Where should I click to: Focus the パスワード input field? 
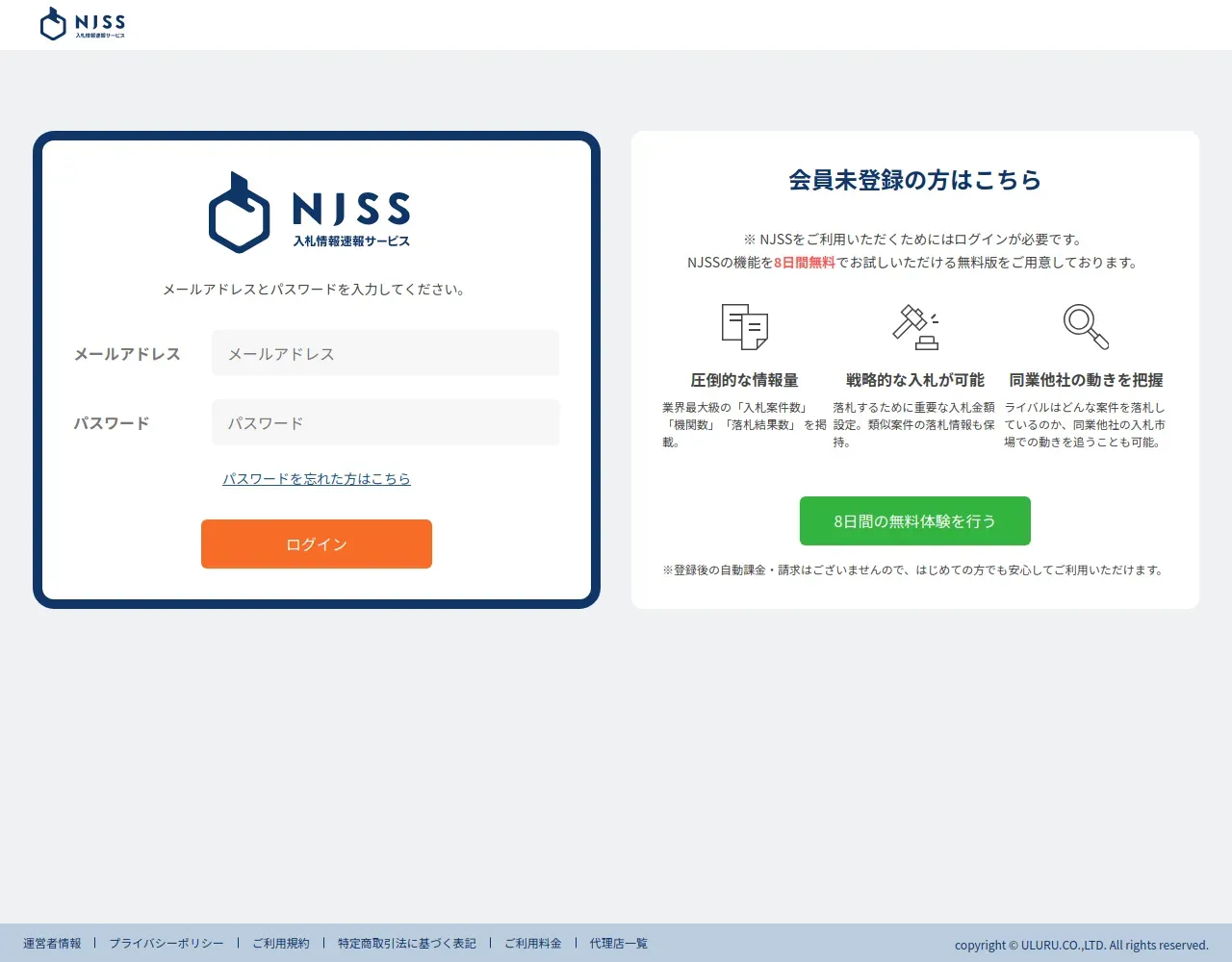[x=386, y=423]
